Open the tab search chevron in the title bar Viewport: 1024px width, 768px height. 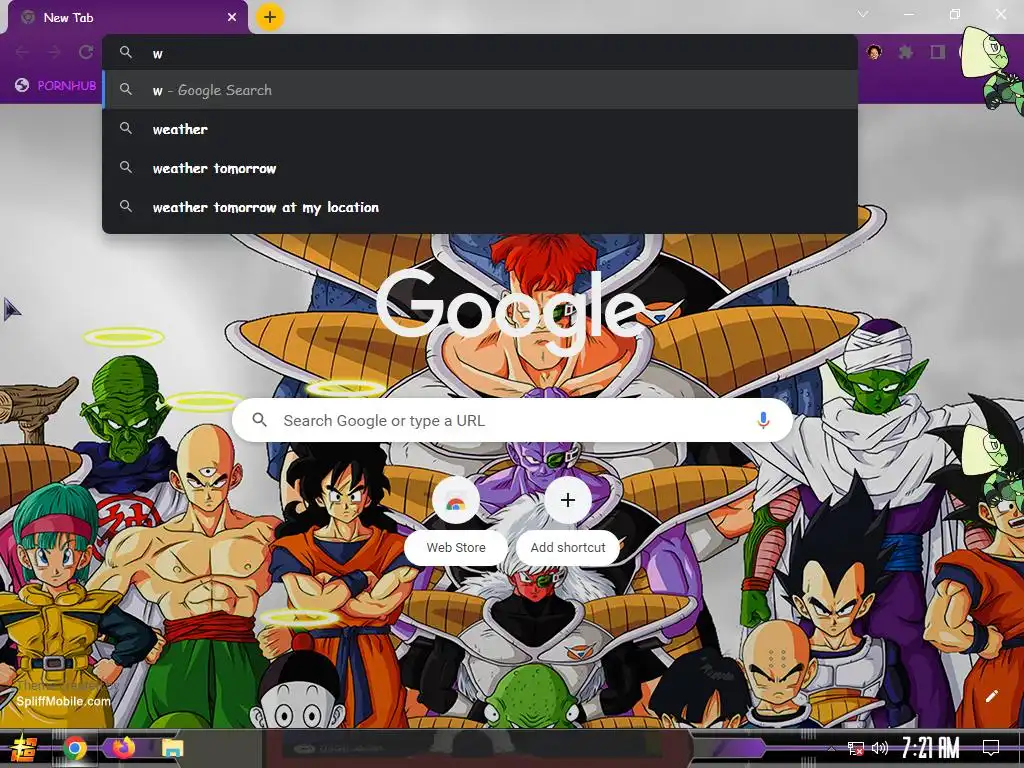[x=863, y=14]
